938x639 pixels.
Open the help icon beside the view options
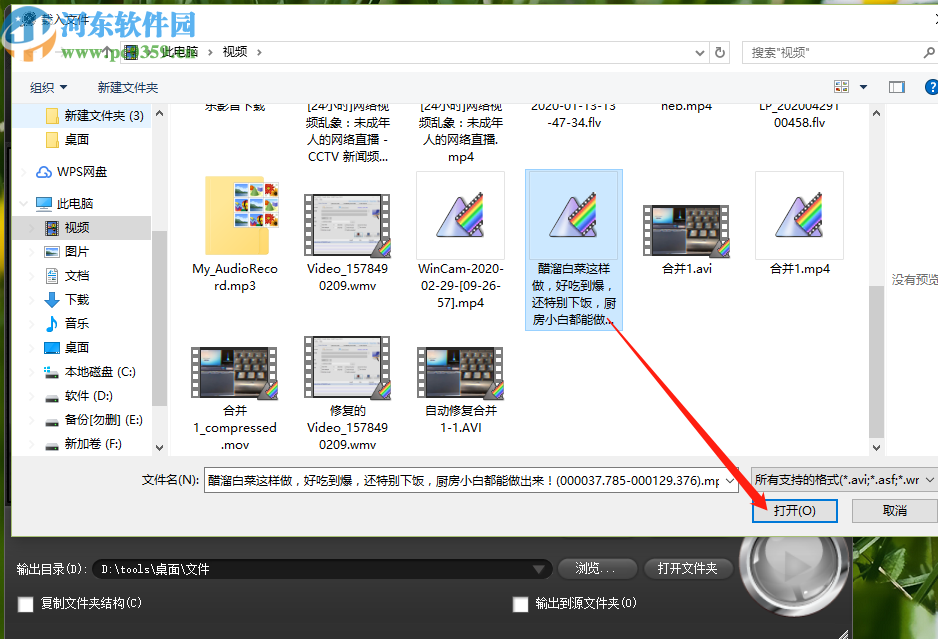931,87
